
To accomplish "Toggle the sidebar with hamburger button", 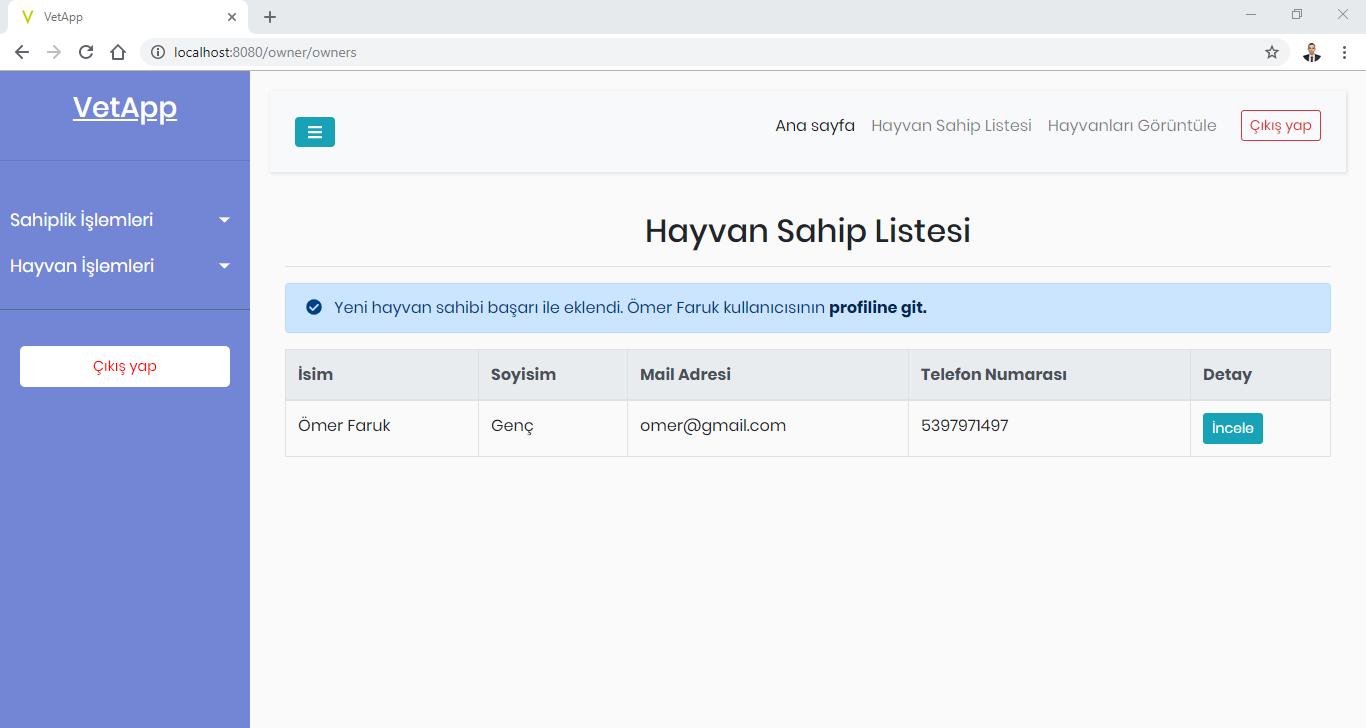I will [314, 132].
